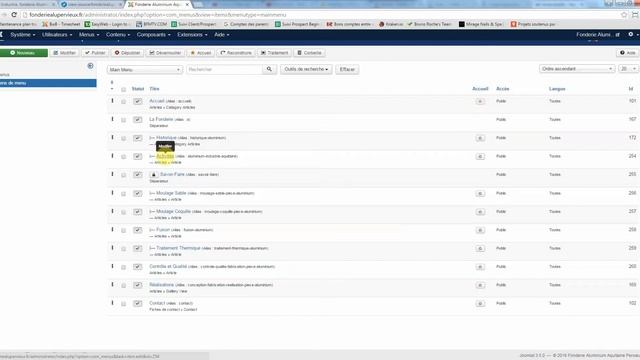Click the drag handle of the Accueil row
The width and height of the screenshot is (640, 360).
point(112,100)
